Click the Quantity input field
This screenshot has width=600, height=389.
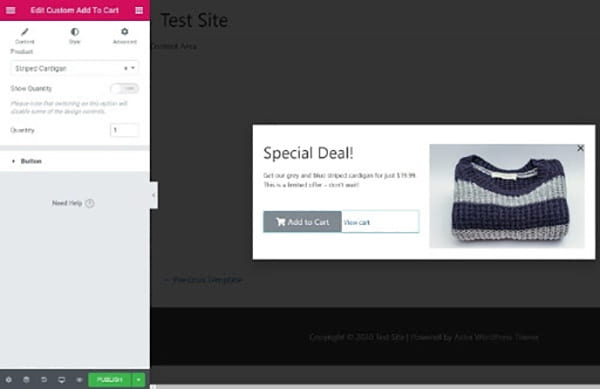(124, 130)
